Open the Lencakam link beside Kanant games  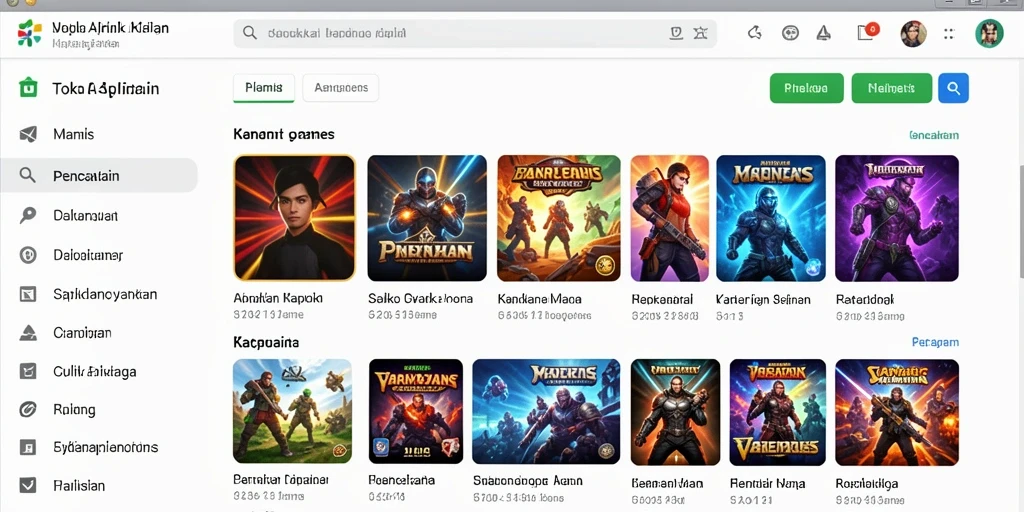click(934, 135)
